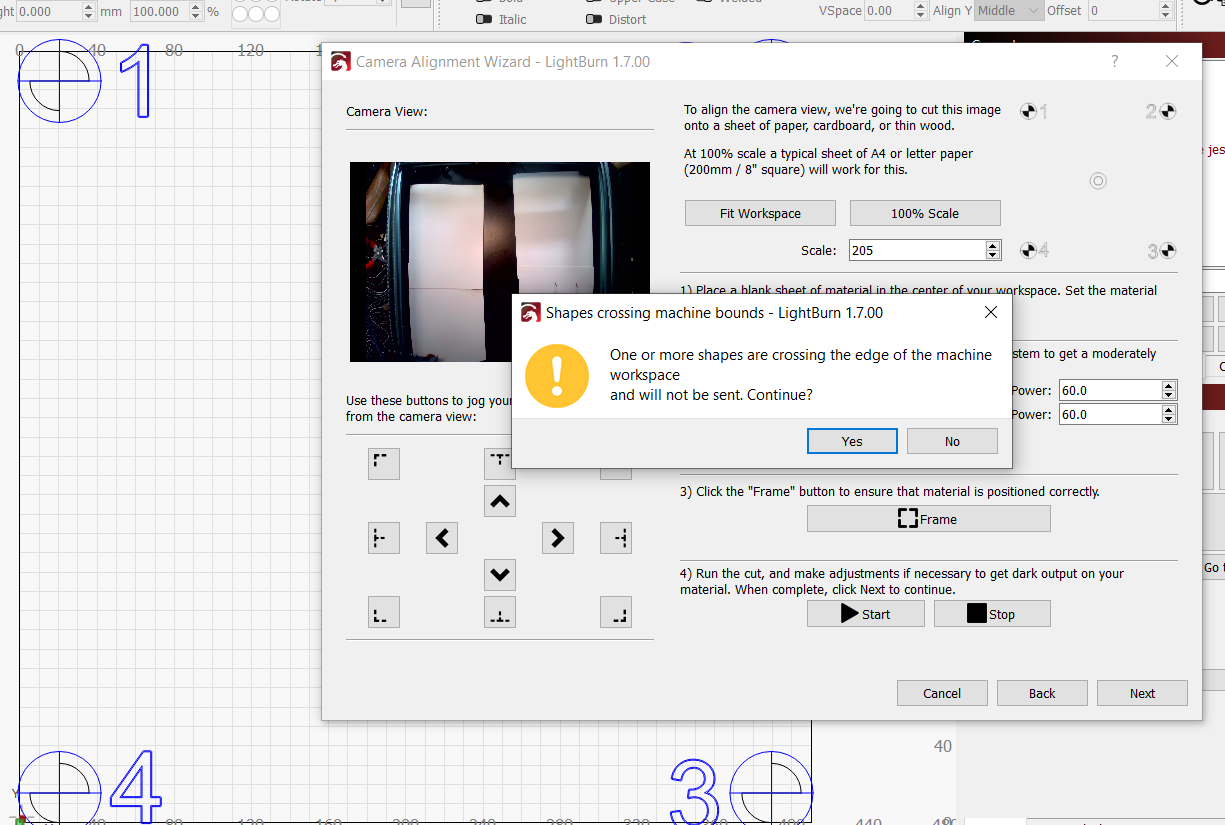Move laser to the top-left corner position
This screenshot has height=825, width=1225.
[384, 464]
